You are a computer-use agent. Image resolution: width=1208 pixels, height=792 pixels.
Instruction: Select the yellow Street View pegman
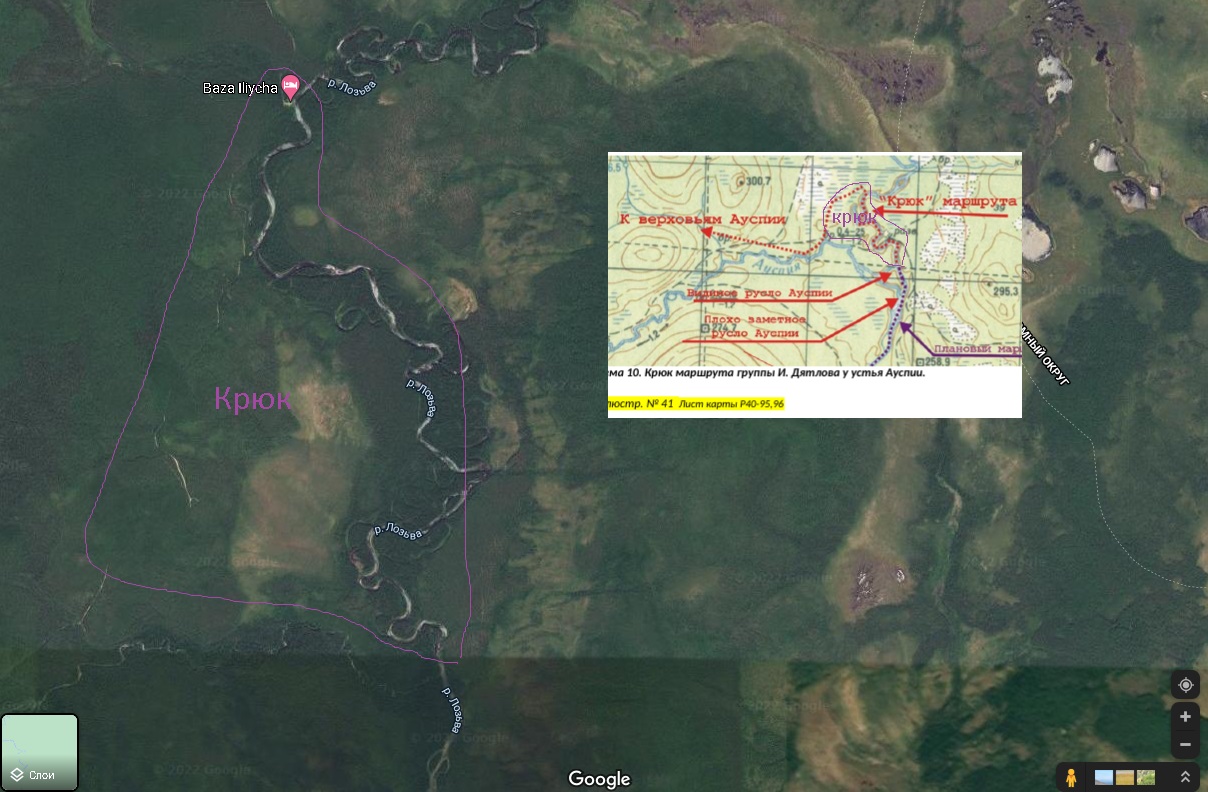tap(1071, 777)
